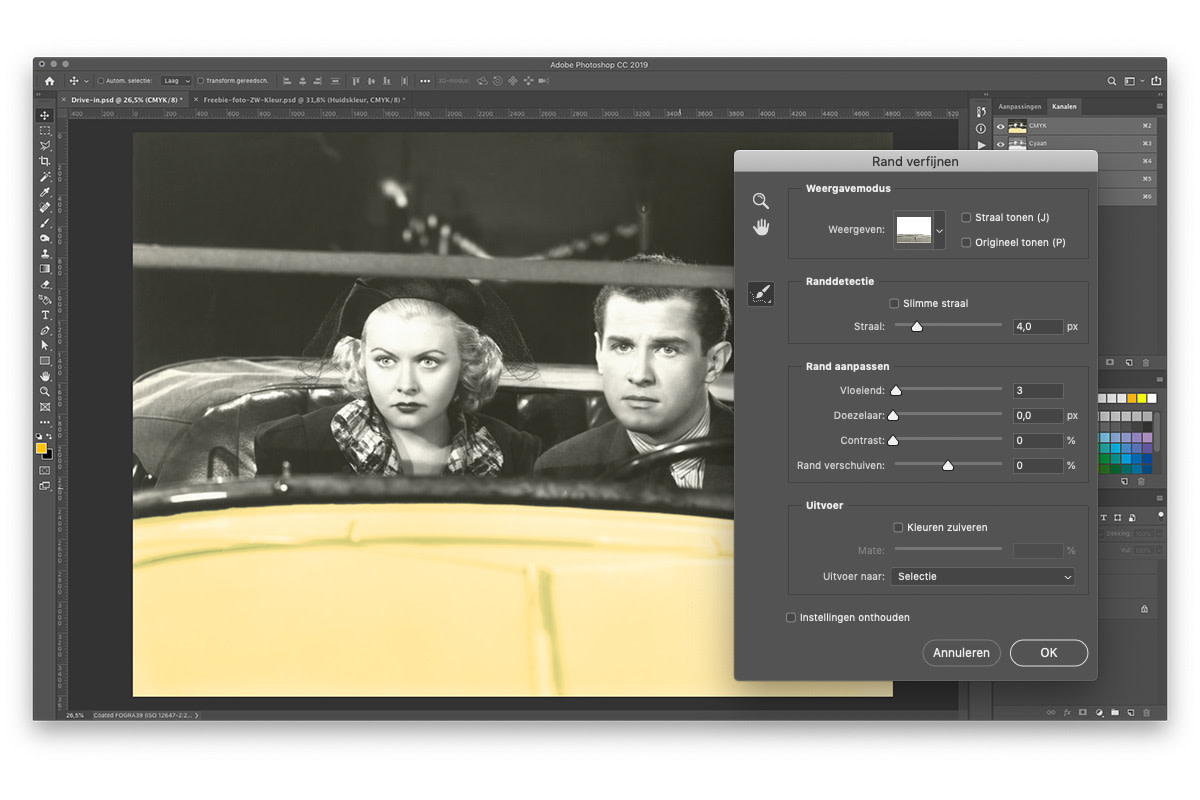Enable Origineel tonen (P) checkbox
The height and width of the screenshot is (800, 1200).
click(x=966, y=242)
